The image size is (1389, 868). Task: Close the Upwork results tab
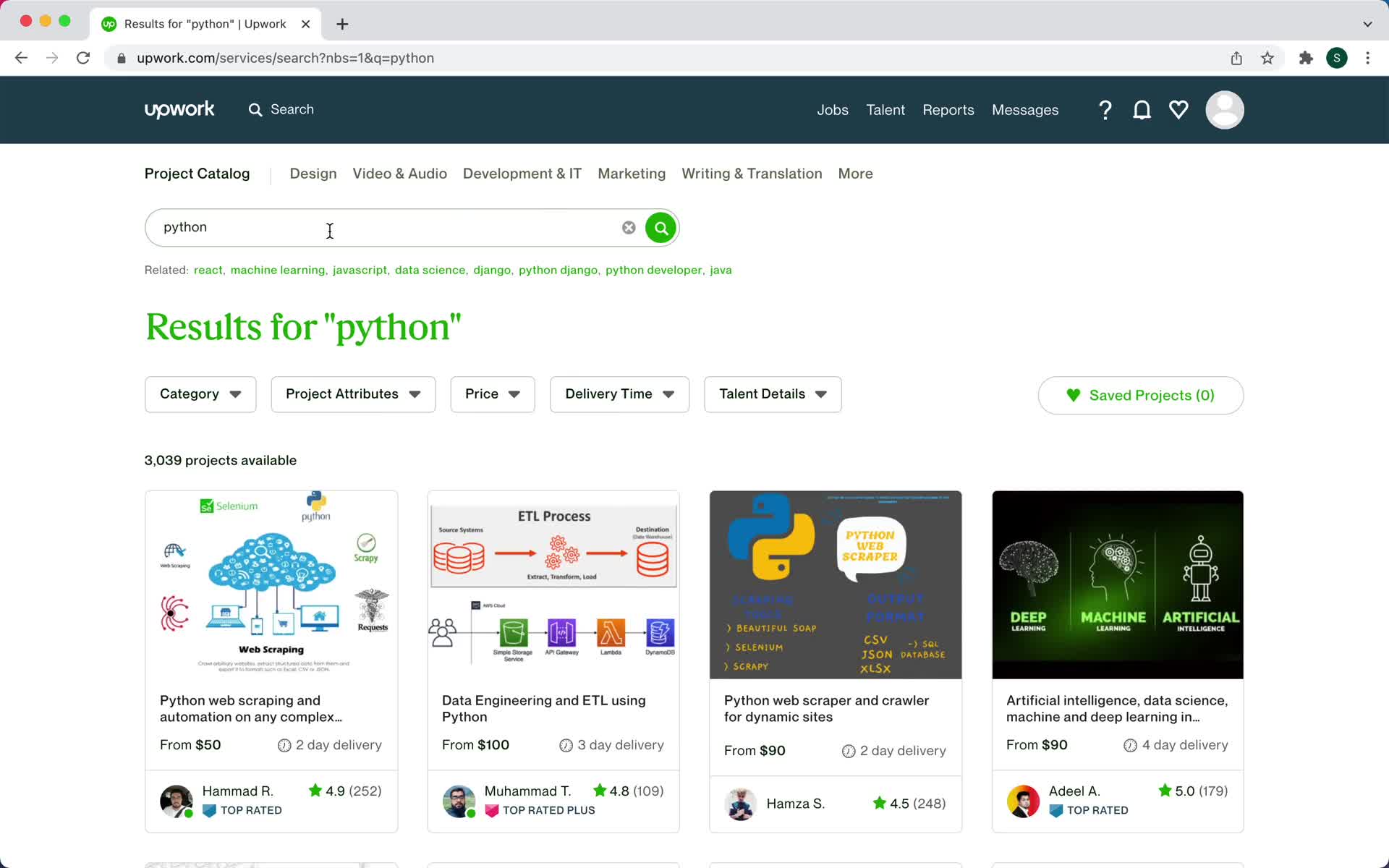coord(306,24)
